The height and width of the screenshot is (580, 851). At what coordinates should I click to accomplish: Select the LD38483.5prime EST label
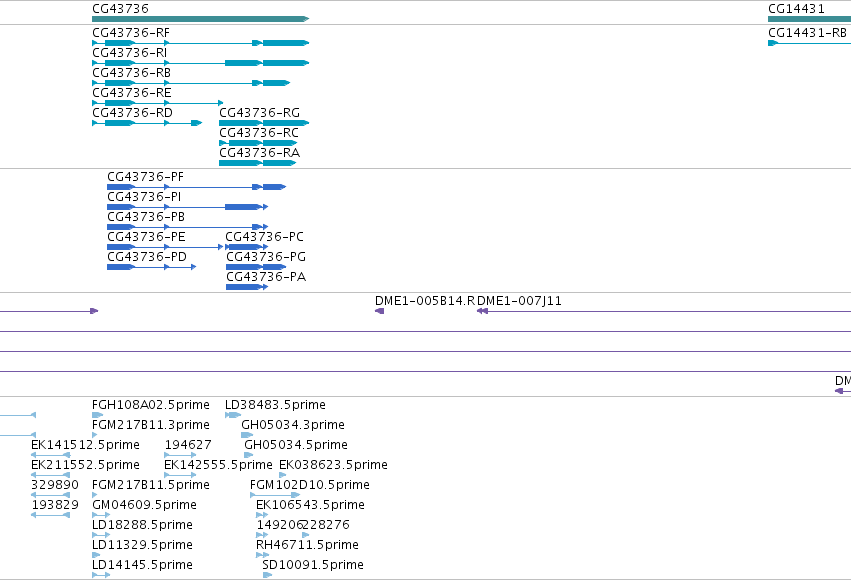(276, 405)
